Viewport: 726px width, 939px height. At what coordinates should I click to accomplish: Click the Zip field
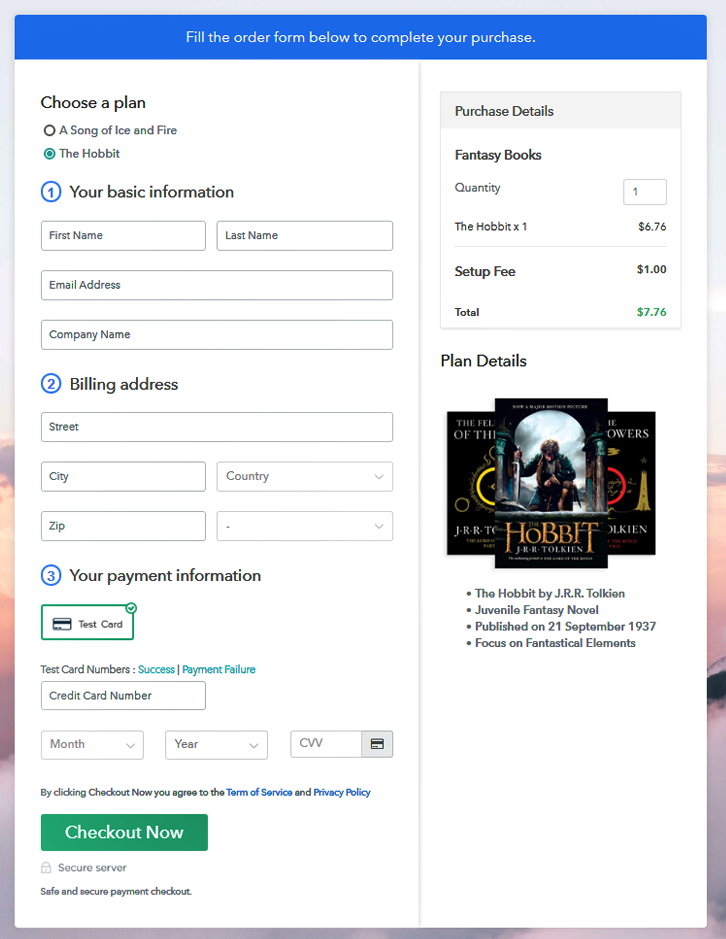(x=123, y=526)
